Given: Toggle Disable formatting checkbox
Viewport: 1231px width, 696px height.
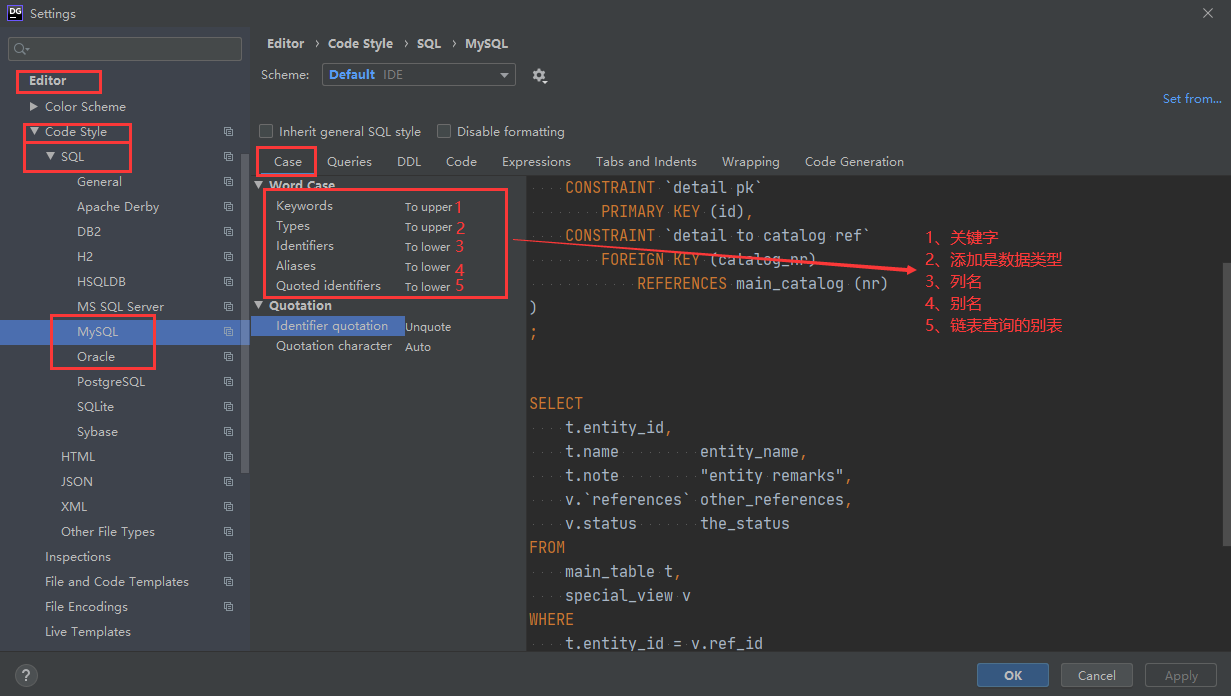Looking at the screenshot, I should (444, 131).
